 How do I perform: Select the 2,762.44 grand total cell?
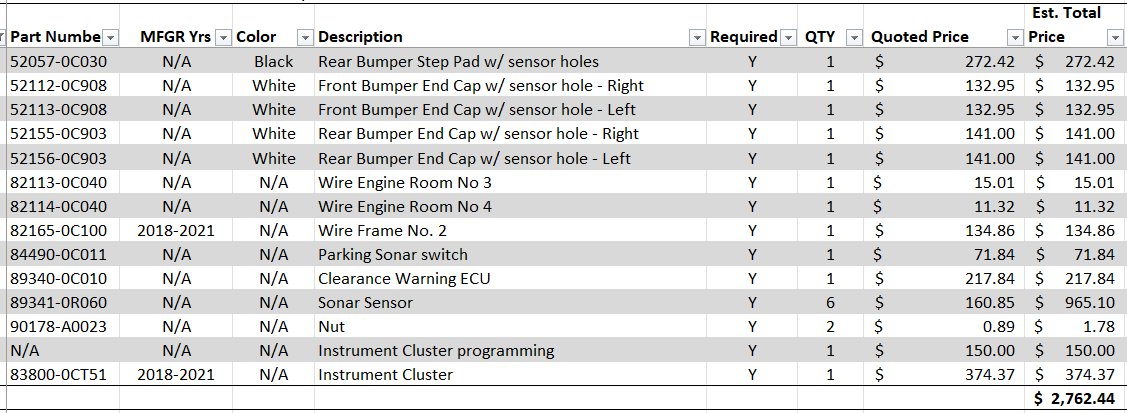pos(1075,398)
